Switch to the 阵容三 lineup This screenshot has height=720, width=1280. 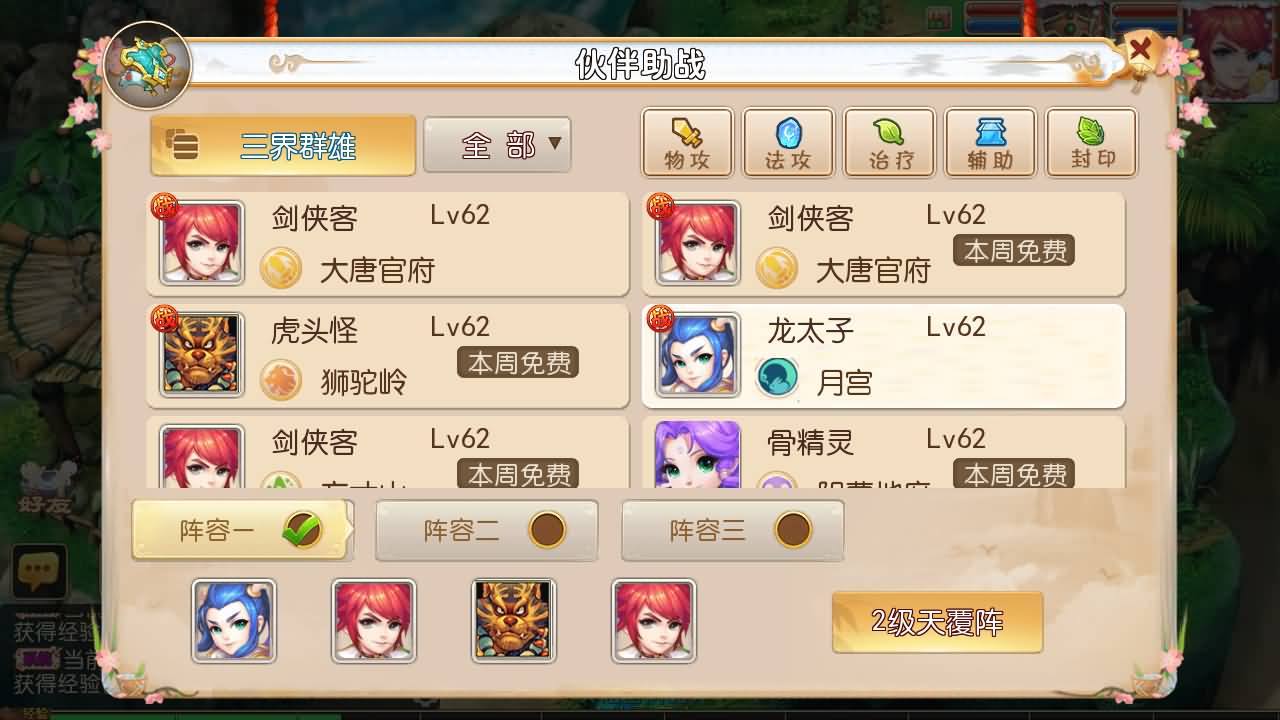pos(732,530)
